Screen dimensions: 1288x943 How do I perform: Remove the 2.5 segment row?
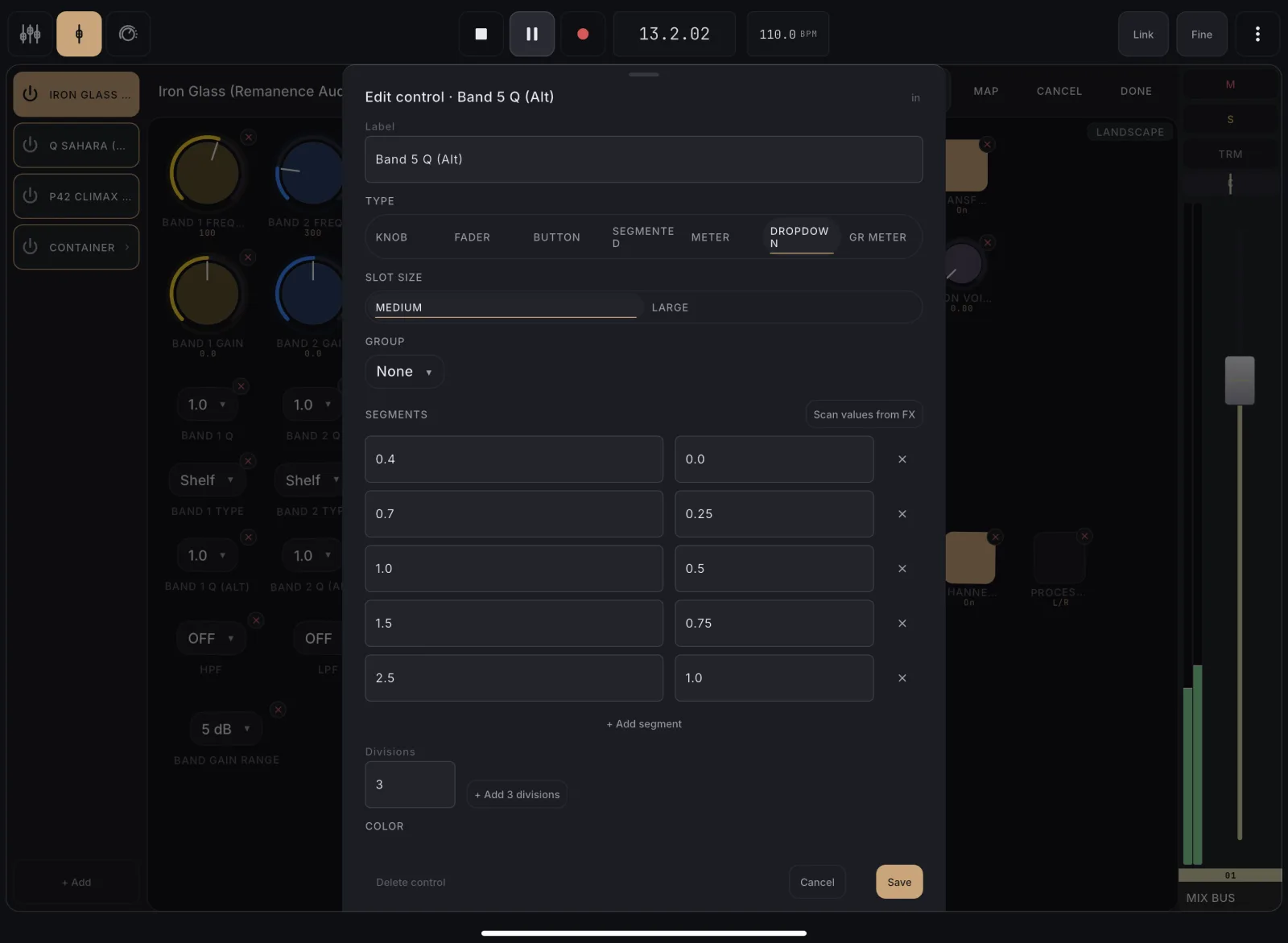pyautogui.click(x=902, y=678)
